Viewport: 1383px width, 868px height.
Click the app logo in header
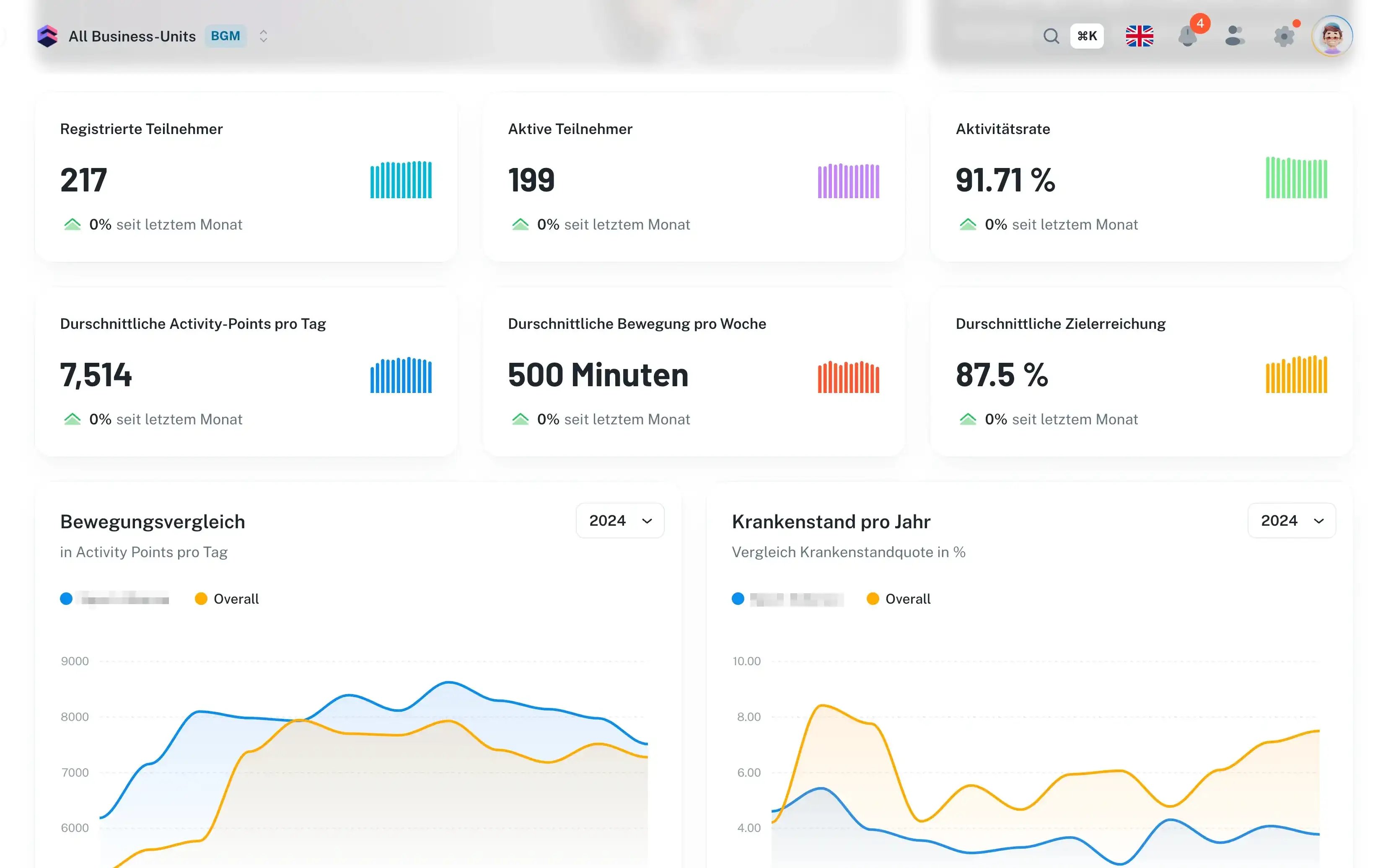pos(48,36)
